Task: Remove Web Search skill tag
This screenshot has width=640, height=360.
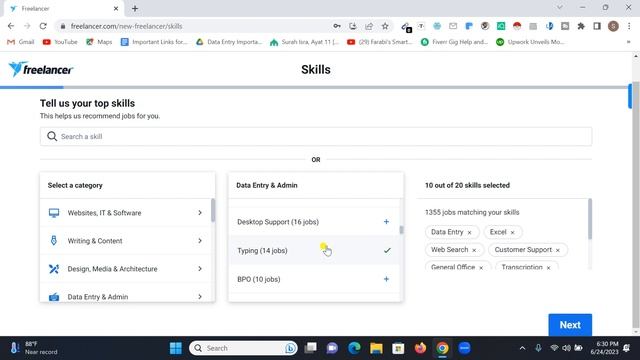Action: coord(474,250)
